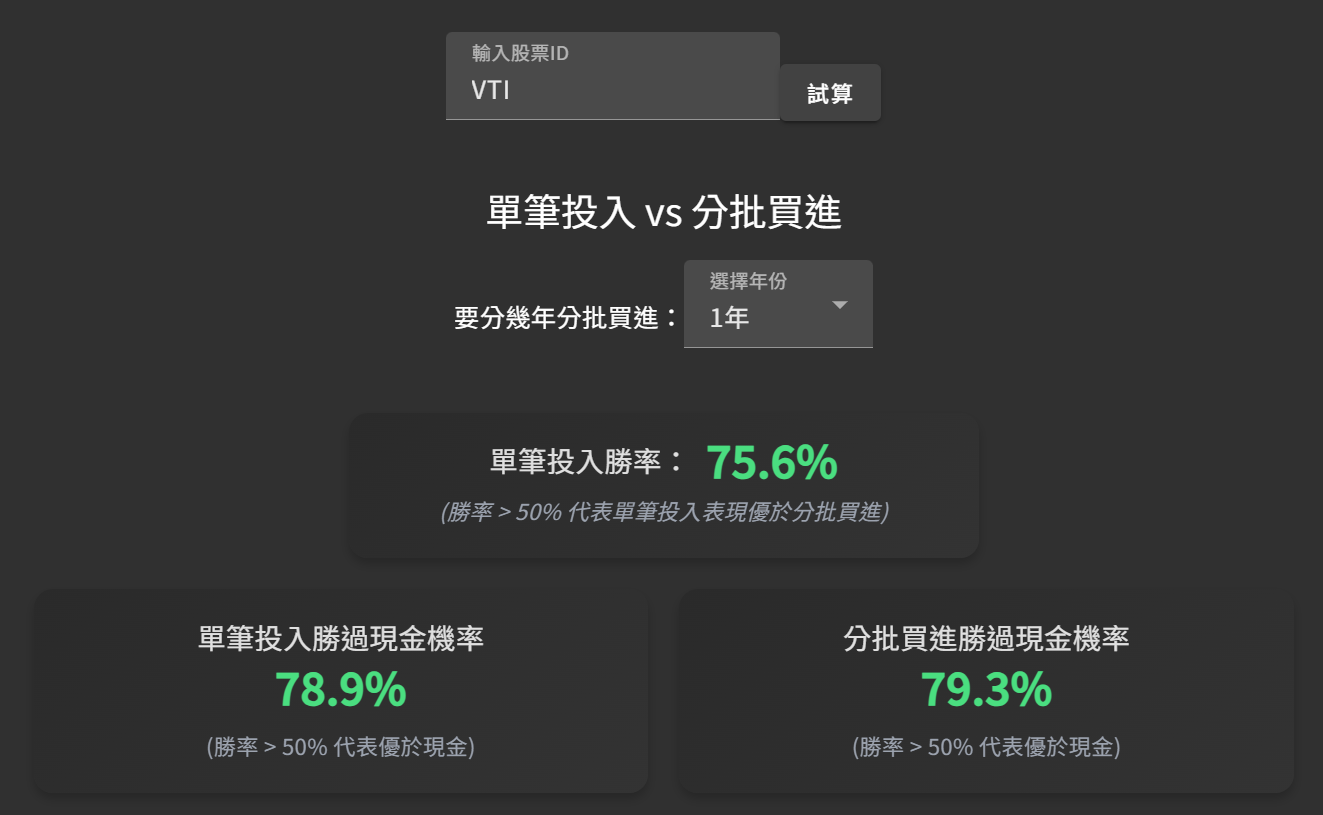This screenshot has width=1323, height=815.
Task: Click the 優於現金 note below 79.3%
Action: pyautogui.click(x=986, y=747)
